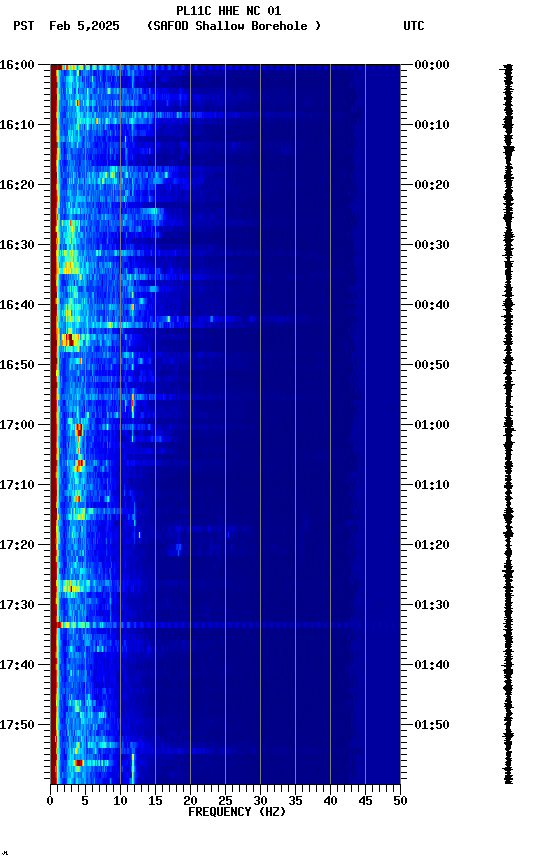Click the 16:40 PST time label
552x864 pixels.
[x=17, y=305]
